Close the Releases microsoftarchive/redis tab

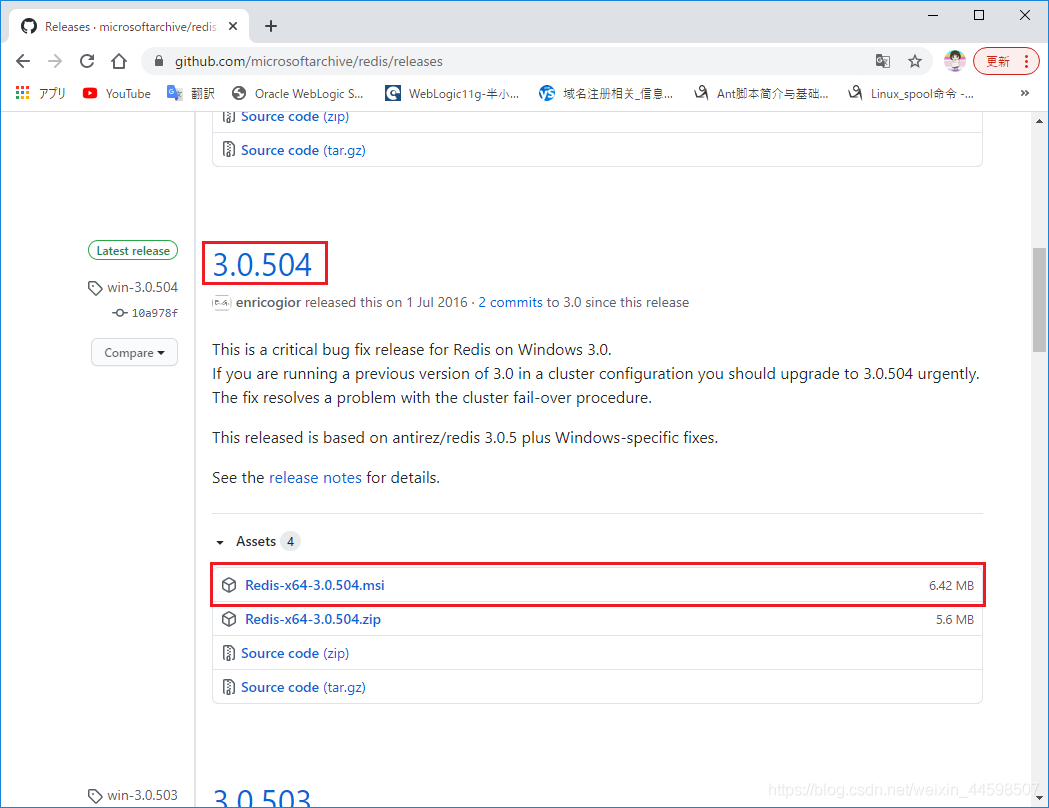[x=233, y=26]
